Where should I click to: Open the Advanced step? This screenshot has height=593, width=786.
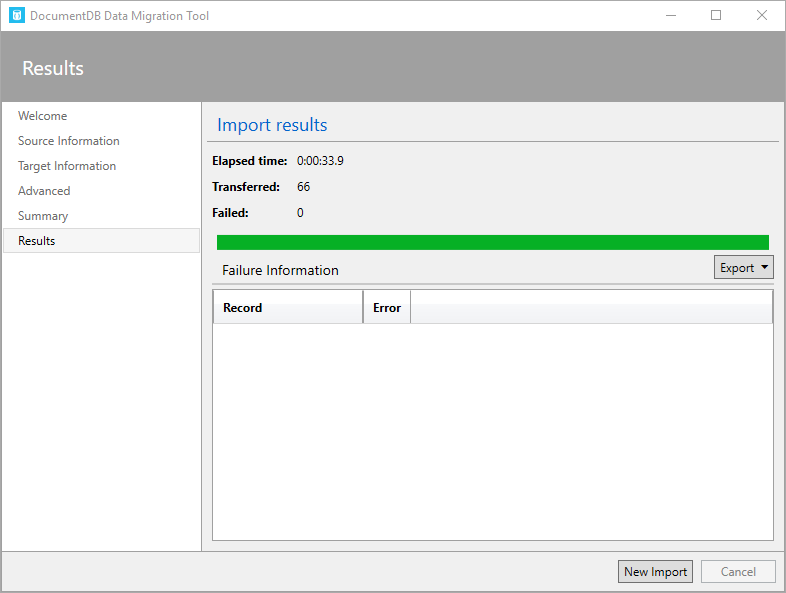pos(44,191)
